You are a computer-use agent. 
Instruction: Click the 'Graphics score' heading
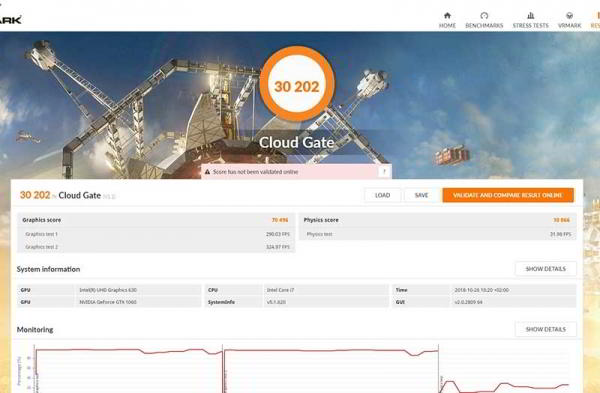point(42,220)
